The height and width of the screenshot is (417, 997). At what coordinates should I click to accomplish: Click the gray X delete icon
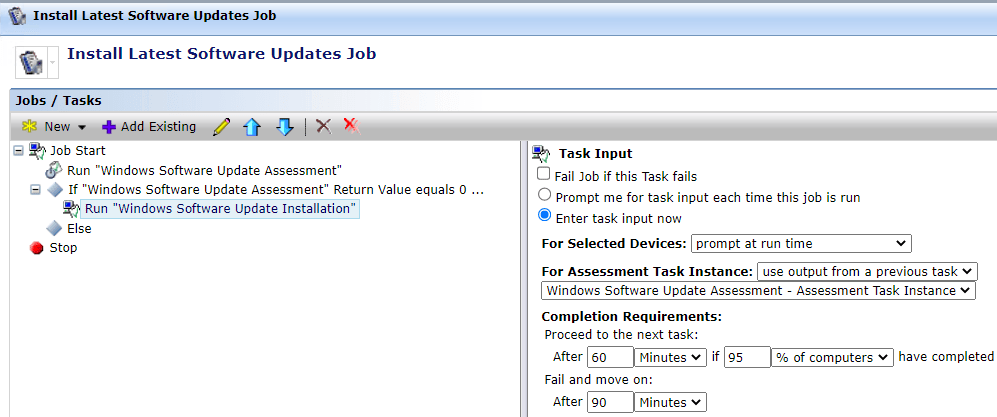pyautogui.click(x=323, y=126)
